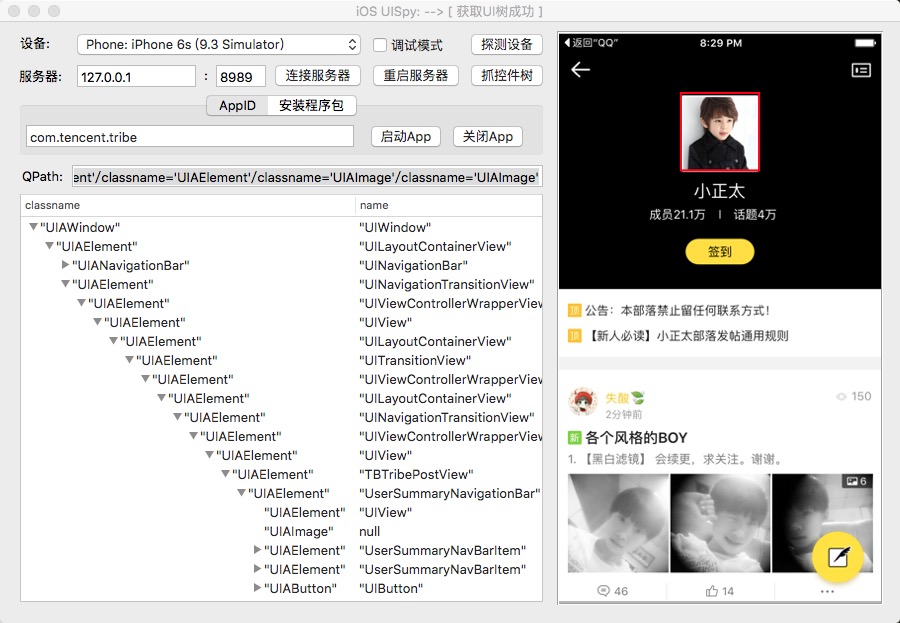Click the server IP address field
The height and width of the screenshot is (623, 900).
coord(136,76)
